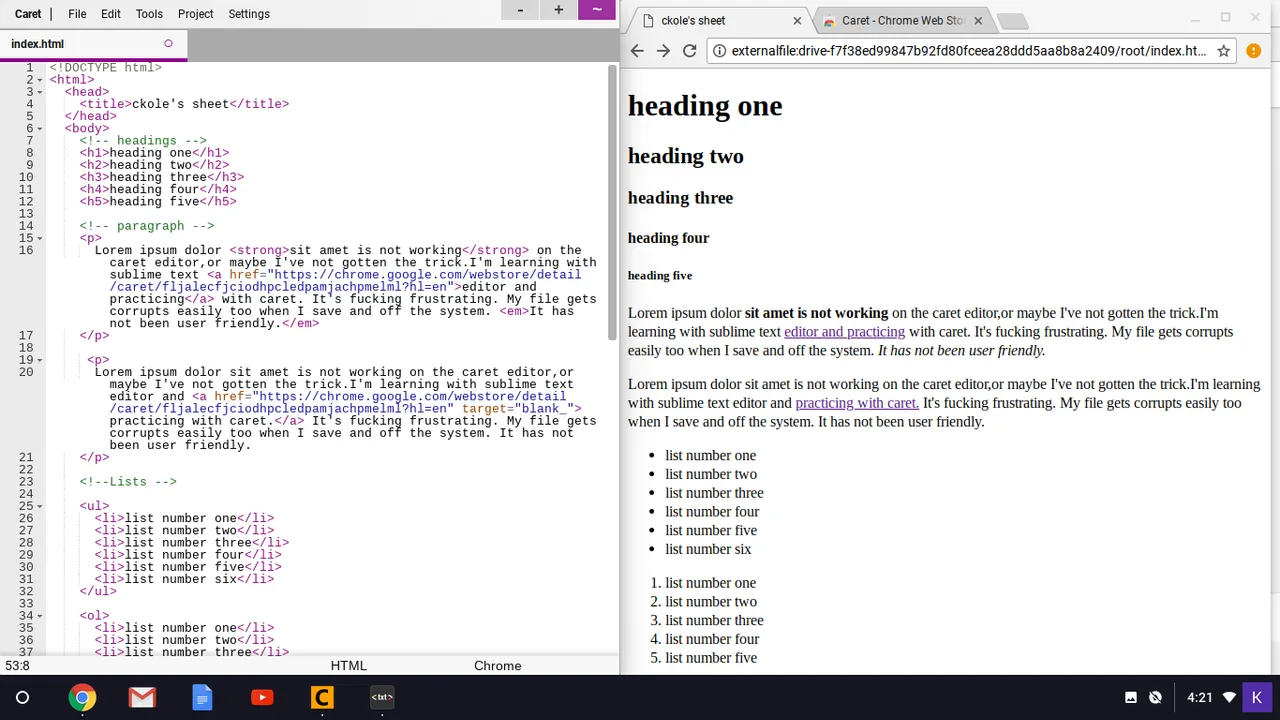Click the Lists comment on line 23

click(128, 482)
